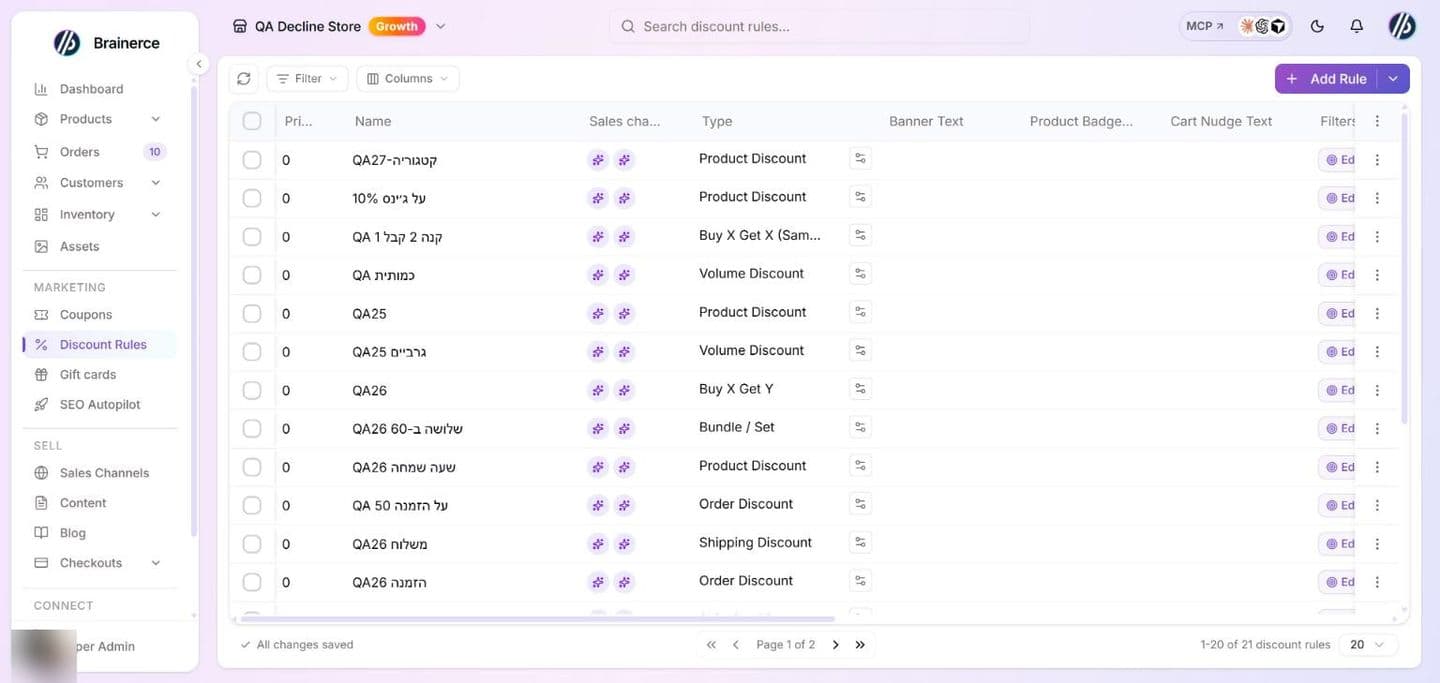Open settings icon for Shipping Discount row

tap(860, 543)
